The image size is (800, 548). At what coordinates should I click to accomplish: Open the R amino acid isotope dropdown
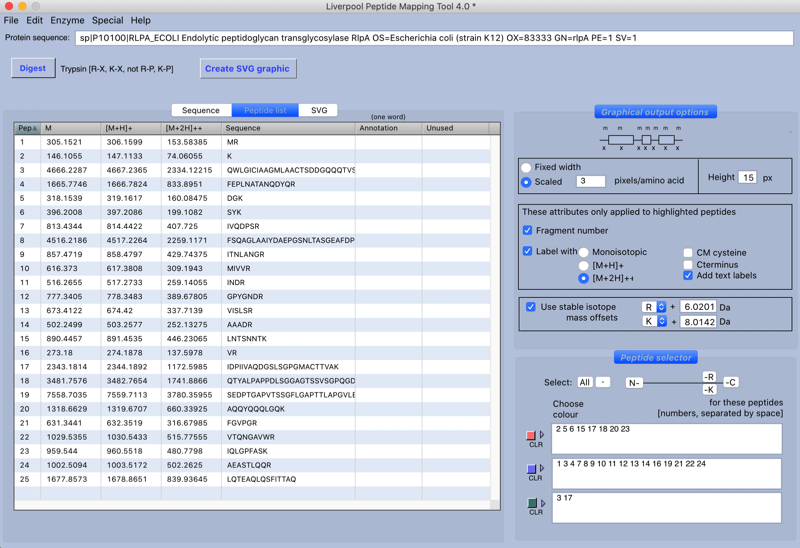point(654,307)
